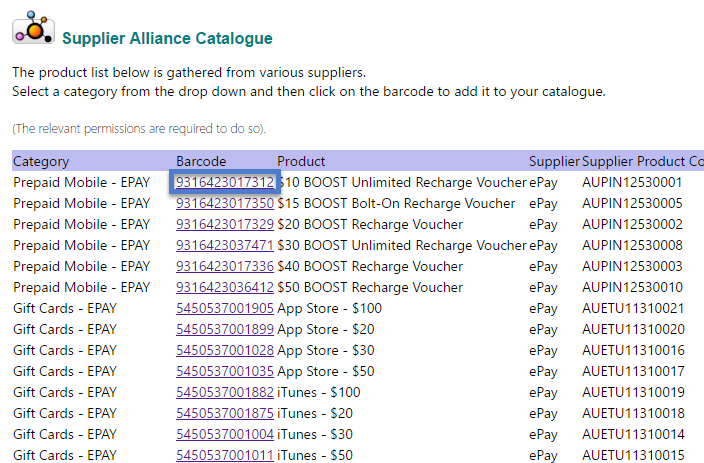Click the Category column header
704x463 pixels.
point(41,161)
